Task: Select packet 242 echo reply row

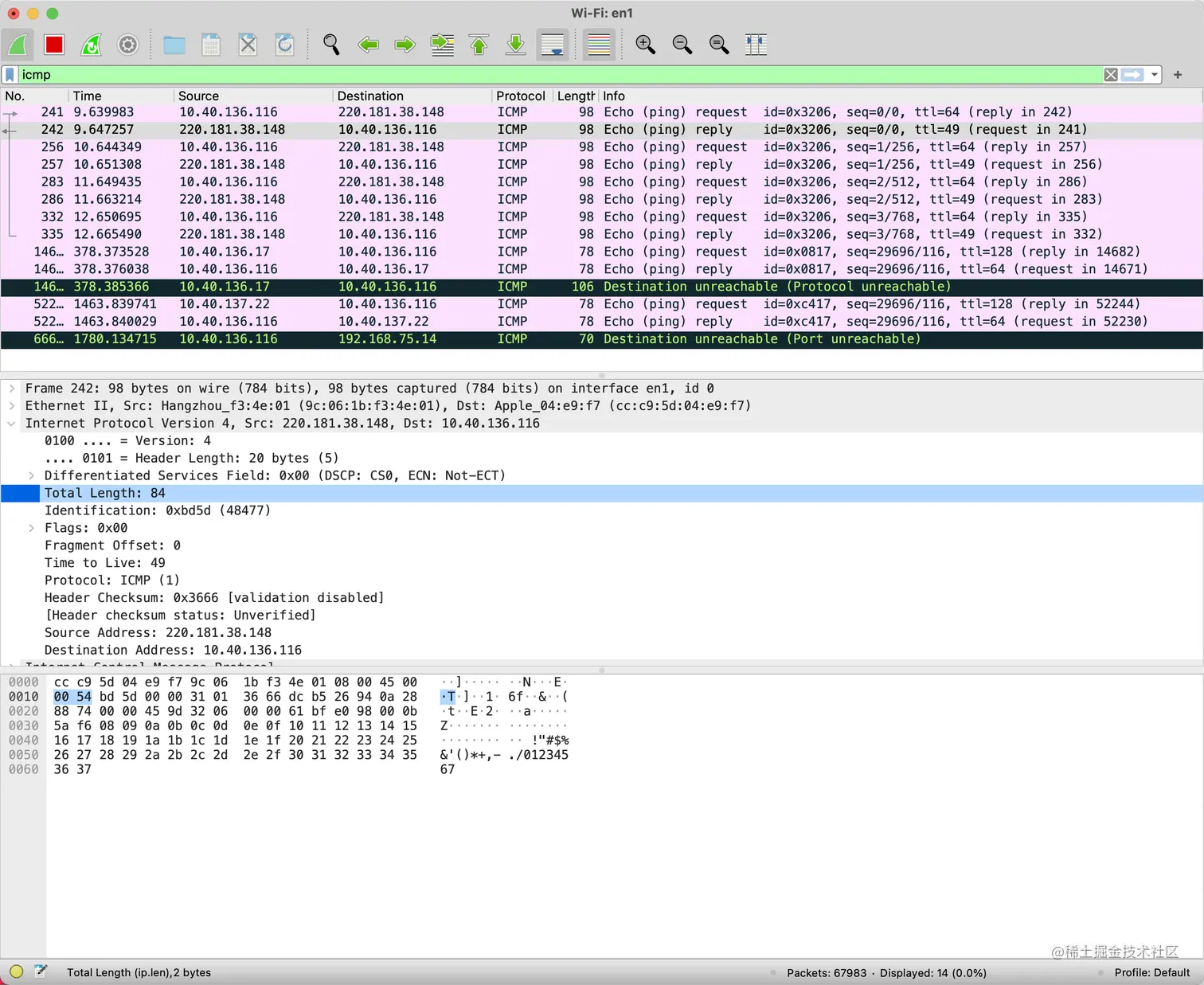Action: coord(601,130)
